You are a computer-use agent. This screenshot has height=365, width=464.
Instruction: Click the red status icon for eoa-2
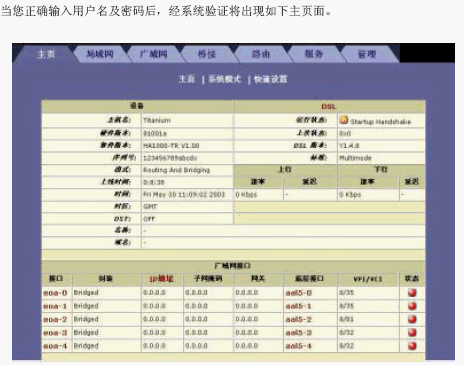point(412,319)
